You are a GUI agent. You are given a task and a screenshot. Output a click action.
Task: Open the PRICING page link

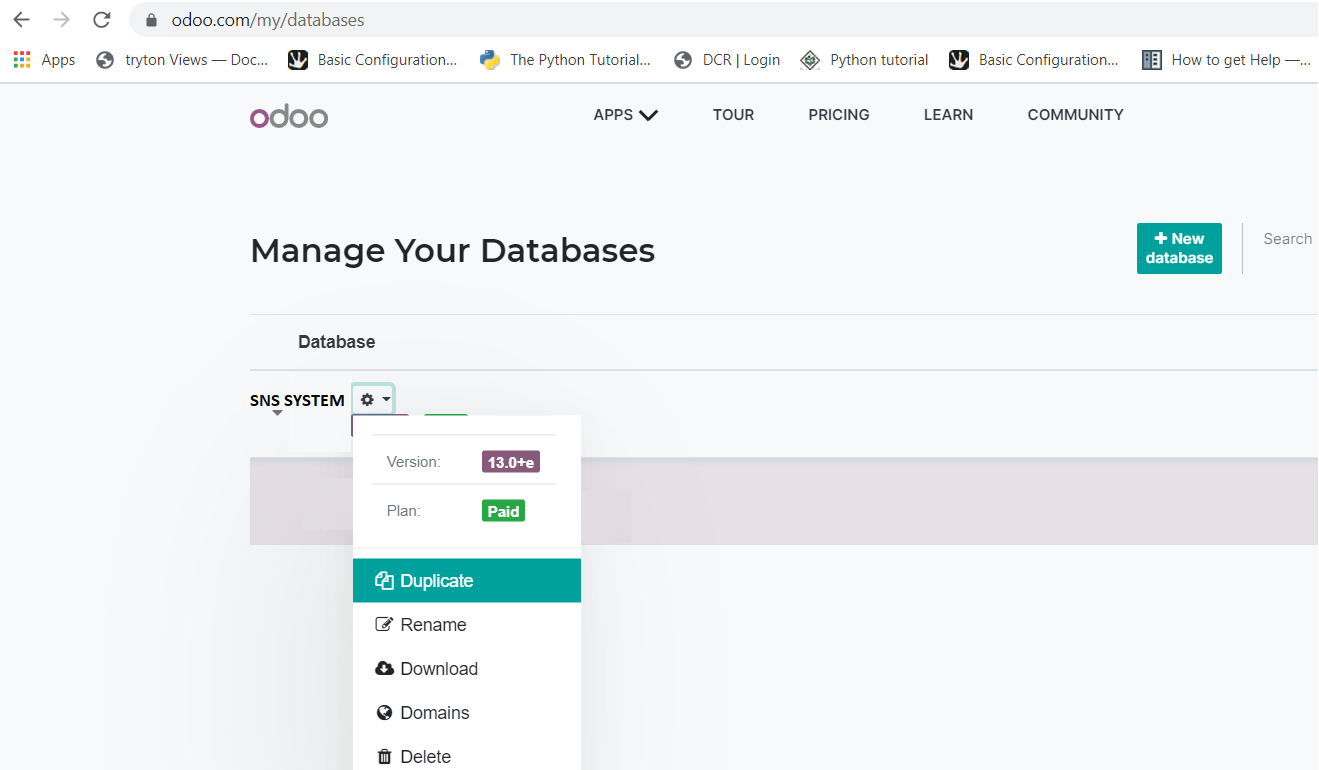coord(838,115)
